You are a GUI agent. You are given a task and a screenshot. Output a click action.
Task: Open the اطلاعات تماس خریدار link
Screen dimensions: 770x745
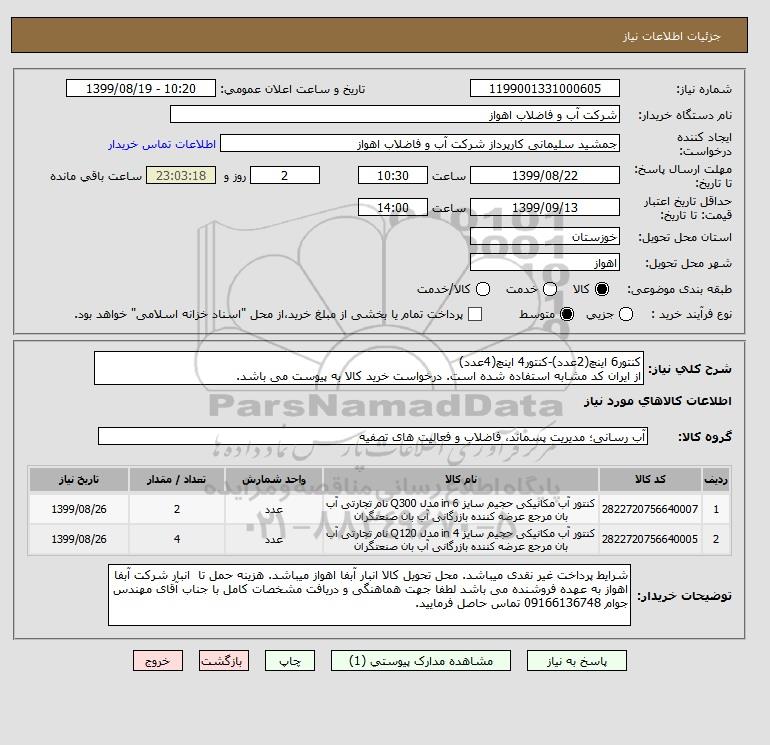(162, 144)
